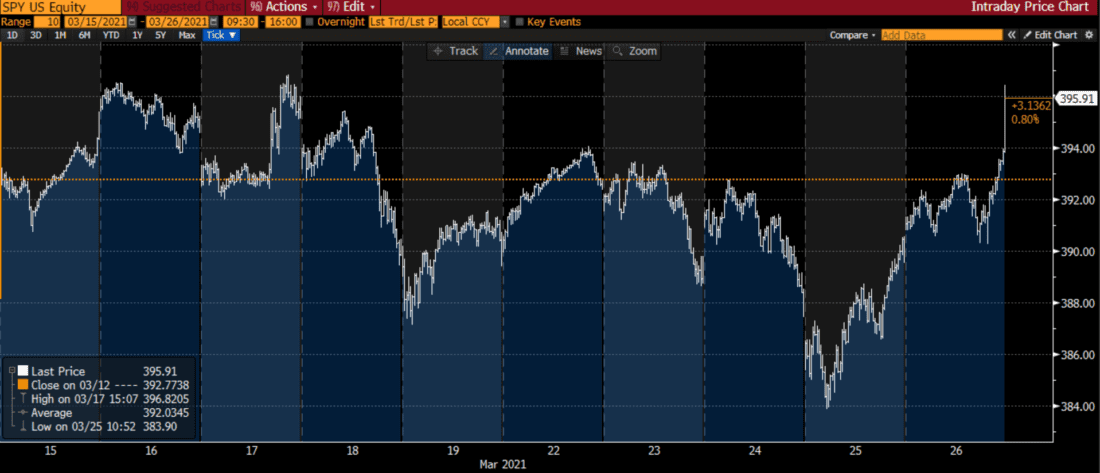
Task: Tick the Key Events checkbox
Action: tap(519, 21)
